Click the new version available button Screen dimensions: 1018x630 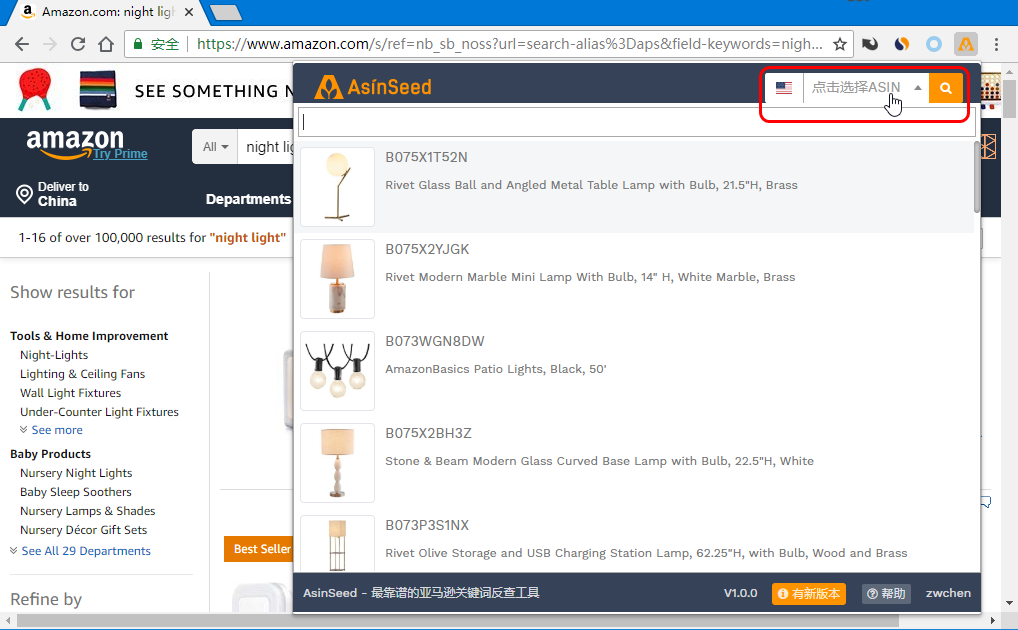(808, 594)
